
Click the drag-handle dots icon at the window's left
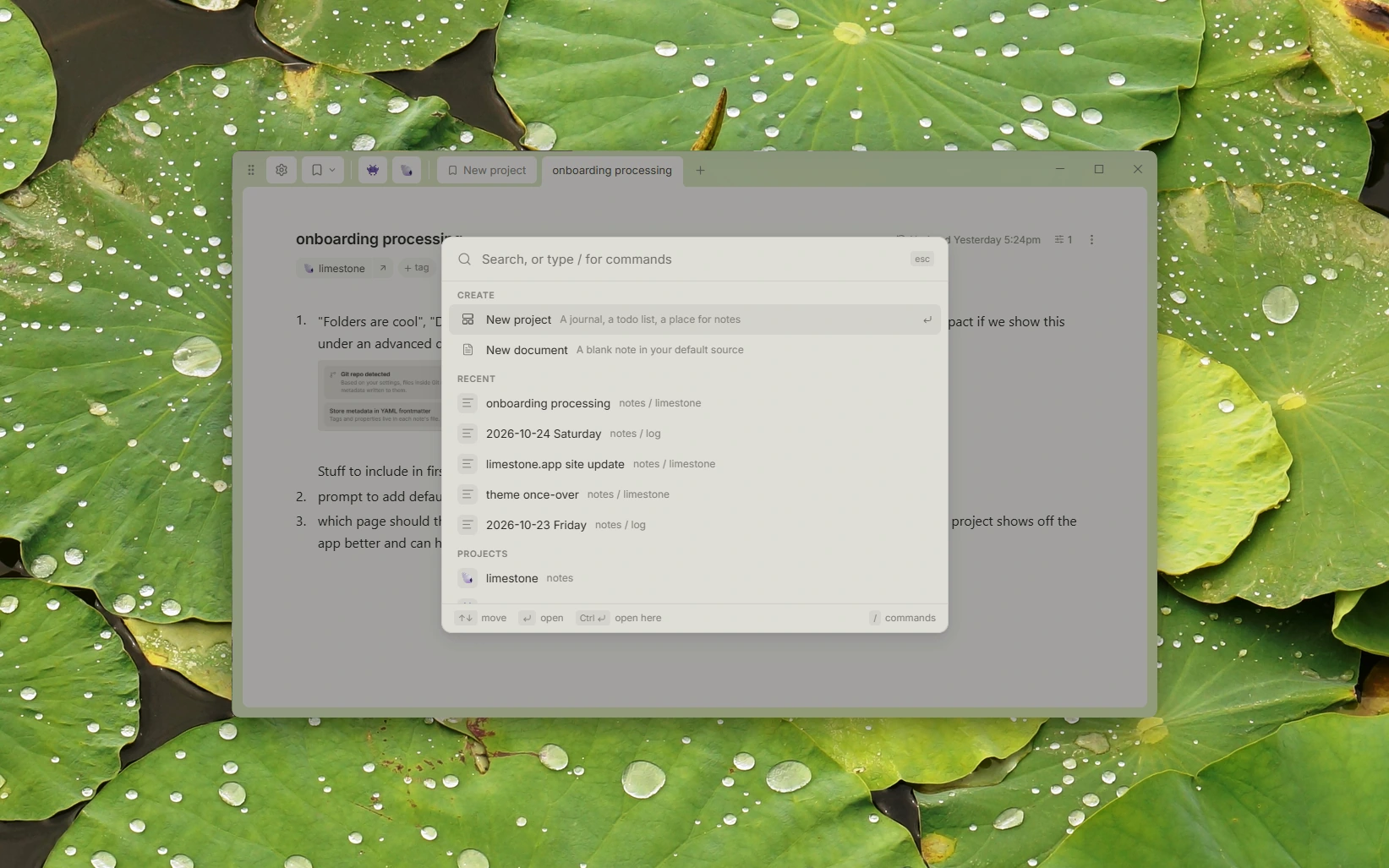pos(251,170)
